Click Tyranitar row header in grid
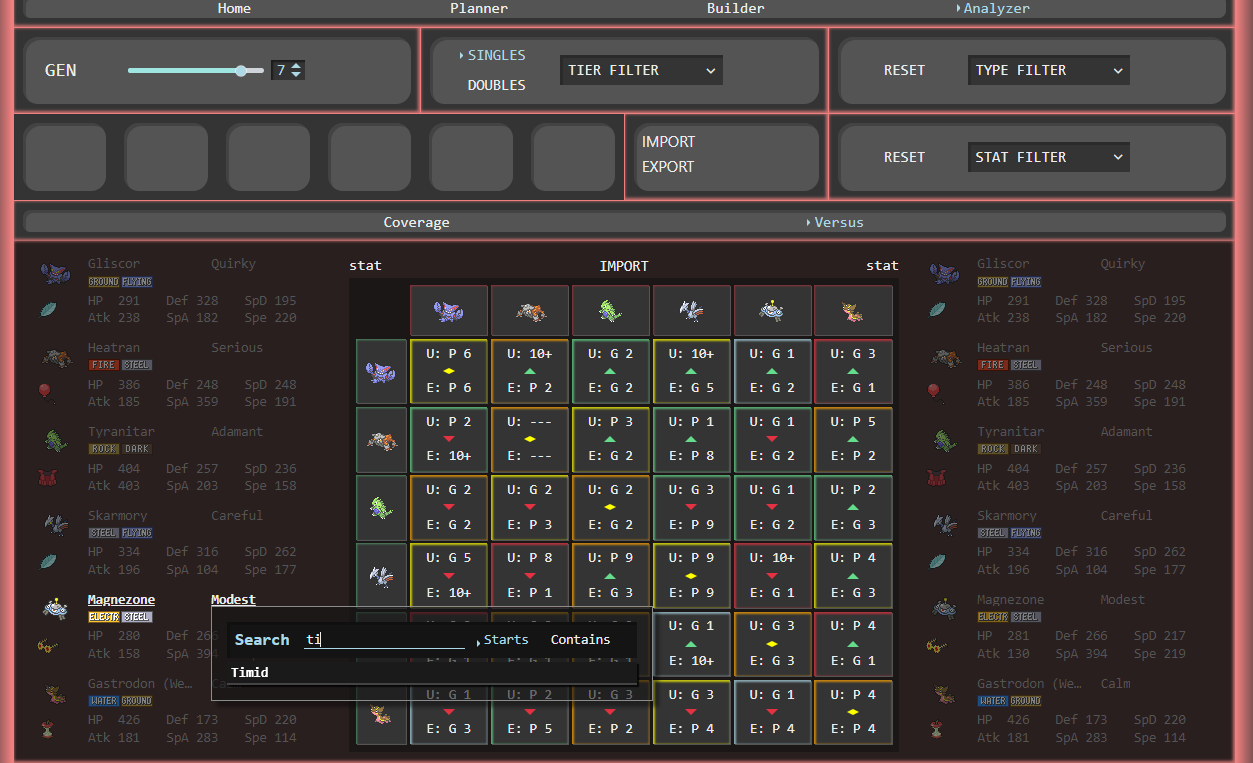The image size is (1253, 763). pos(382,507)
